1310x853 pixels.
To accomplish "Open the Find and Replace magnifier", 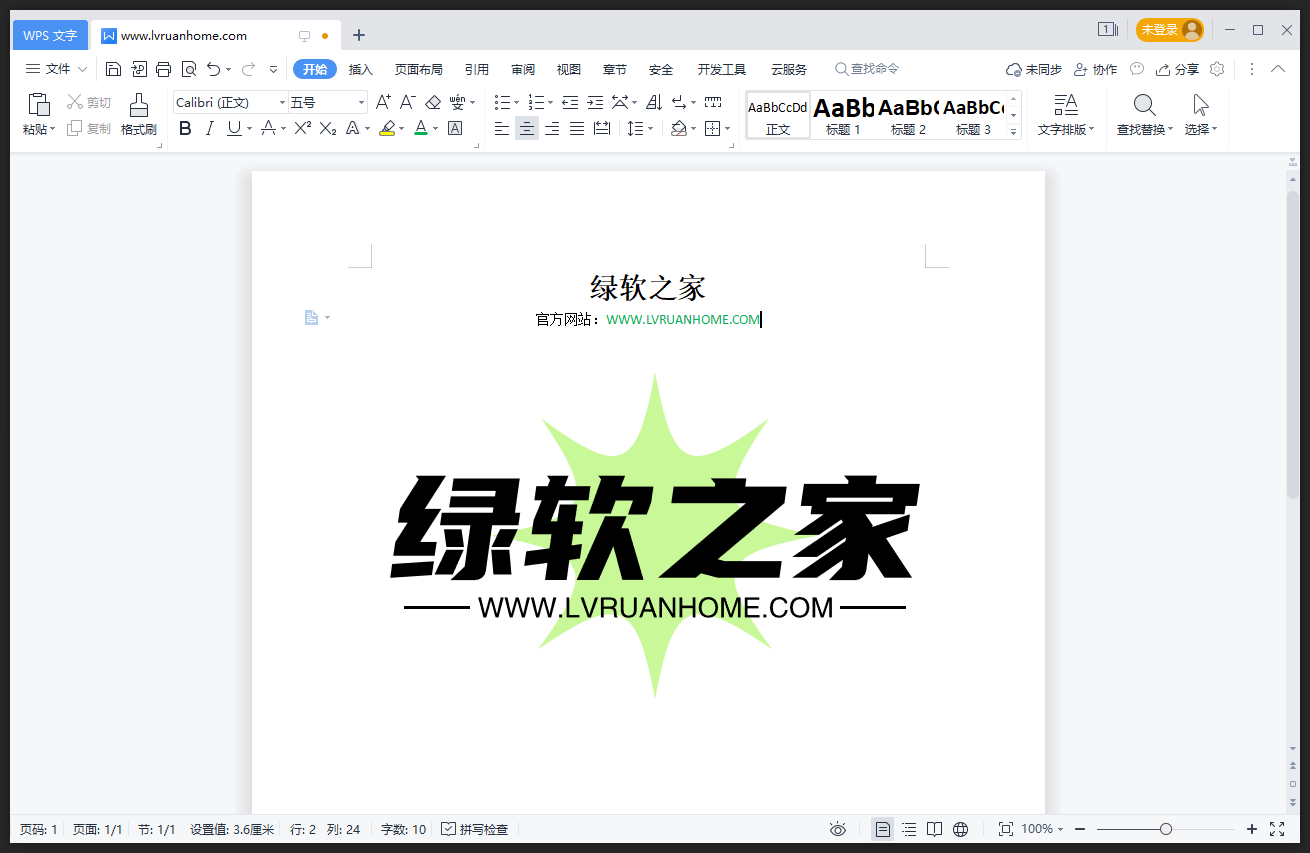I will [1145, 105].
